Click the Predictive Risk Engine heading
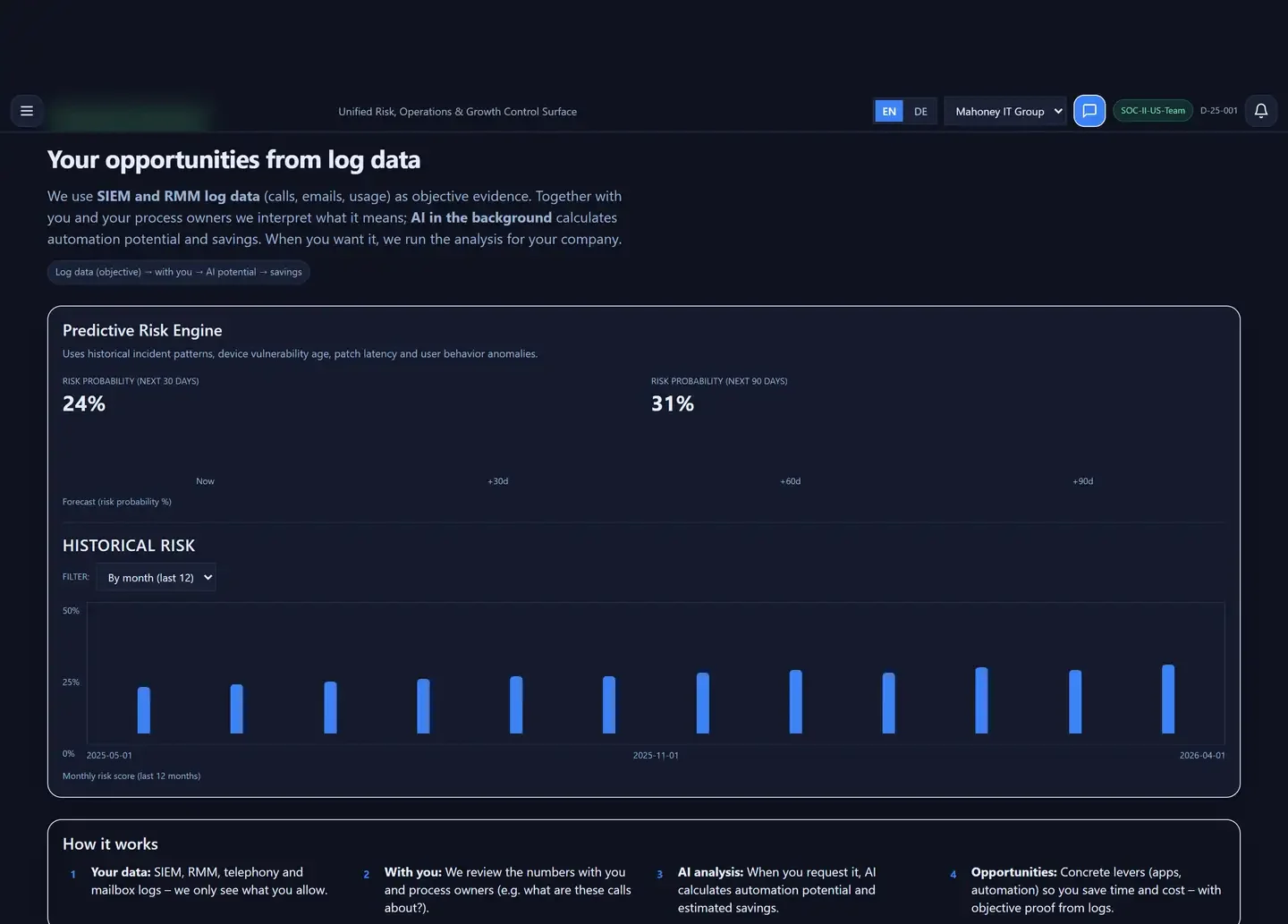This screenshot has width=1288, height=924. [141, 330]
